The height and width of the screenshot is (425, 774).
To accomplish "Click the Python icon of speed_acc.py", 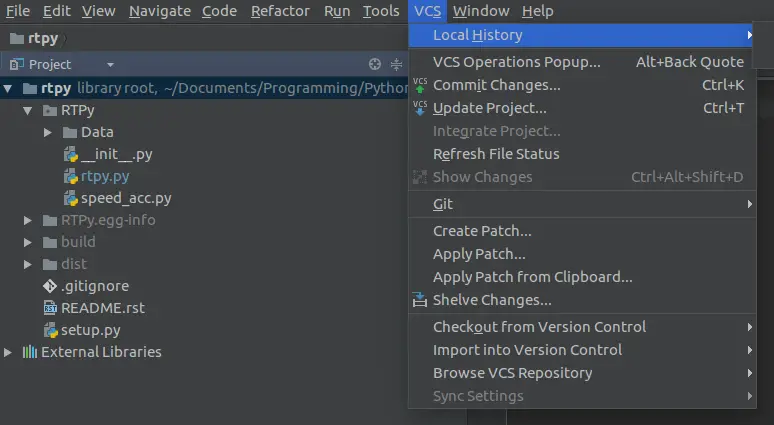I will click(71, 198).
